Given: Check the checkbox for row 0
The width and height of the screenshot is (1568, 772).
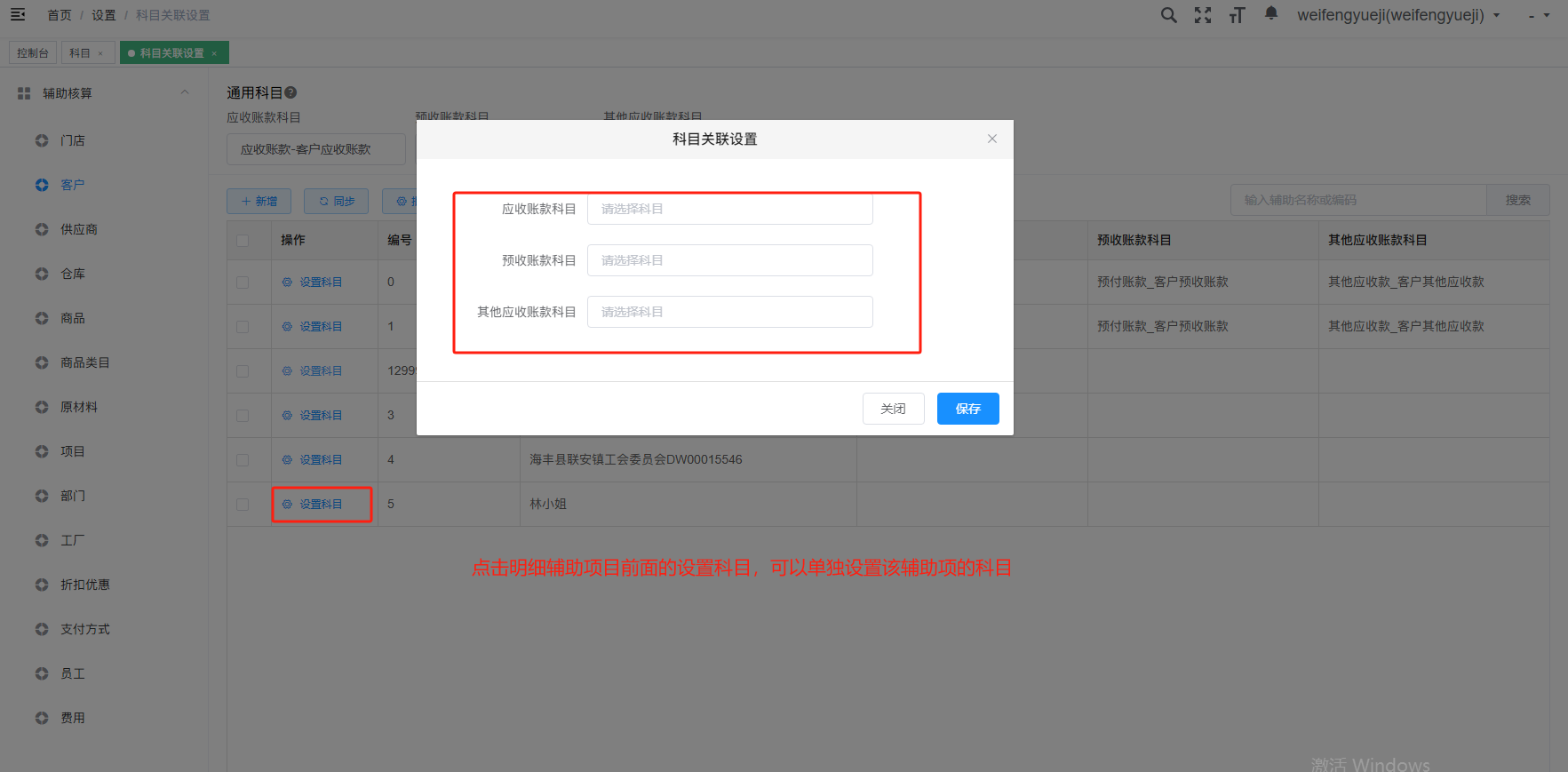Looking at the screenshot, I should coord(243,283).
